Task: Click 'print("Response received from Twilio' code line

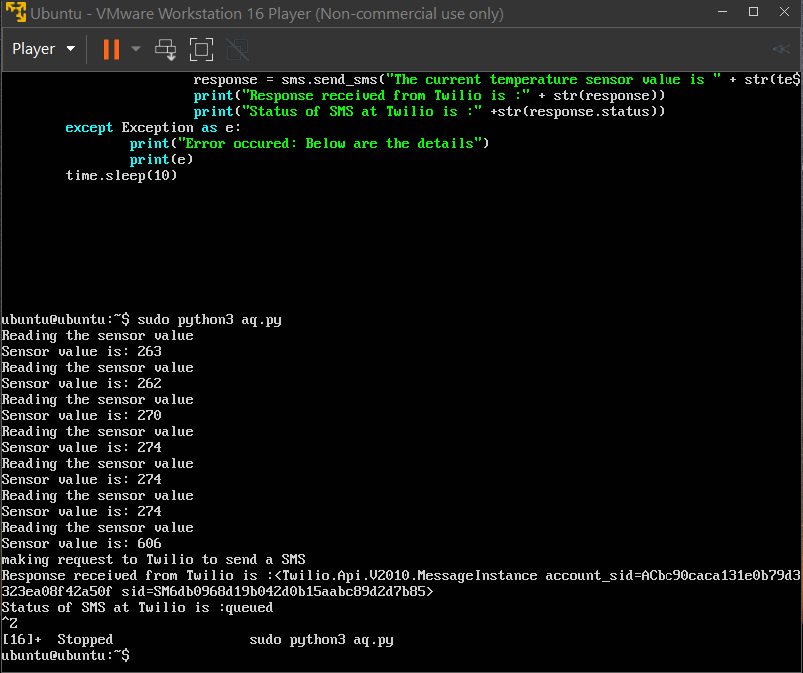Action: click(x=429, y=95)
